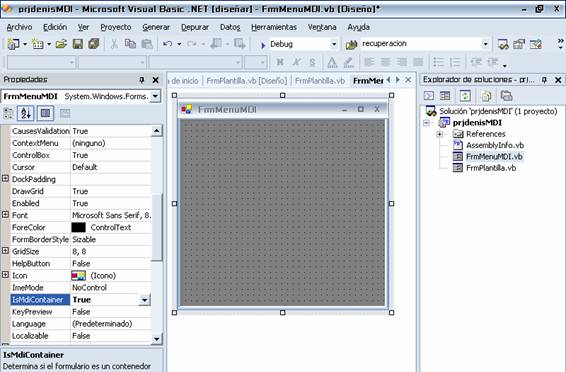
Task: Click the toolbar overflow chevron
Action: (x=560, y=44)
